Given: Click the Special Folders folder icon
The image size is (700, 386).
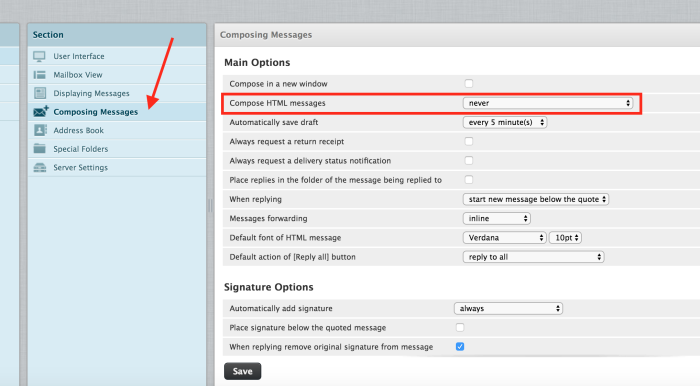Looking at the screenshot, I should 40,149.
